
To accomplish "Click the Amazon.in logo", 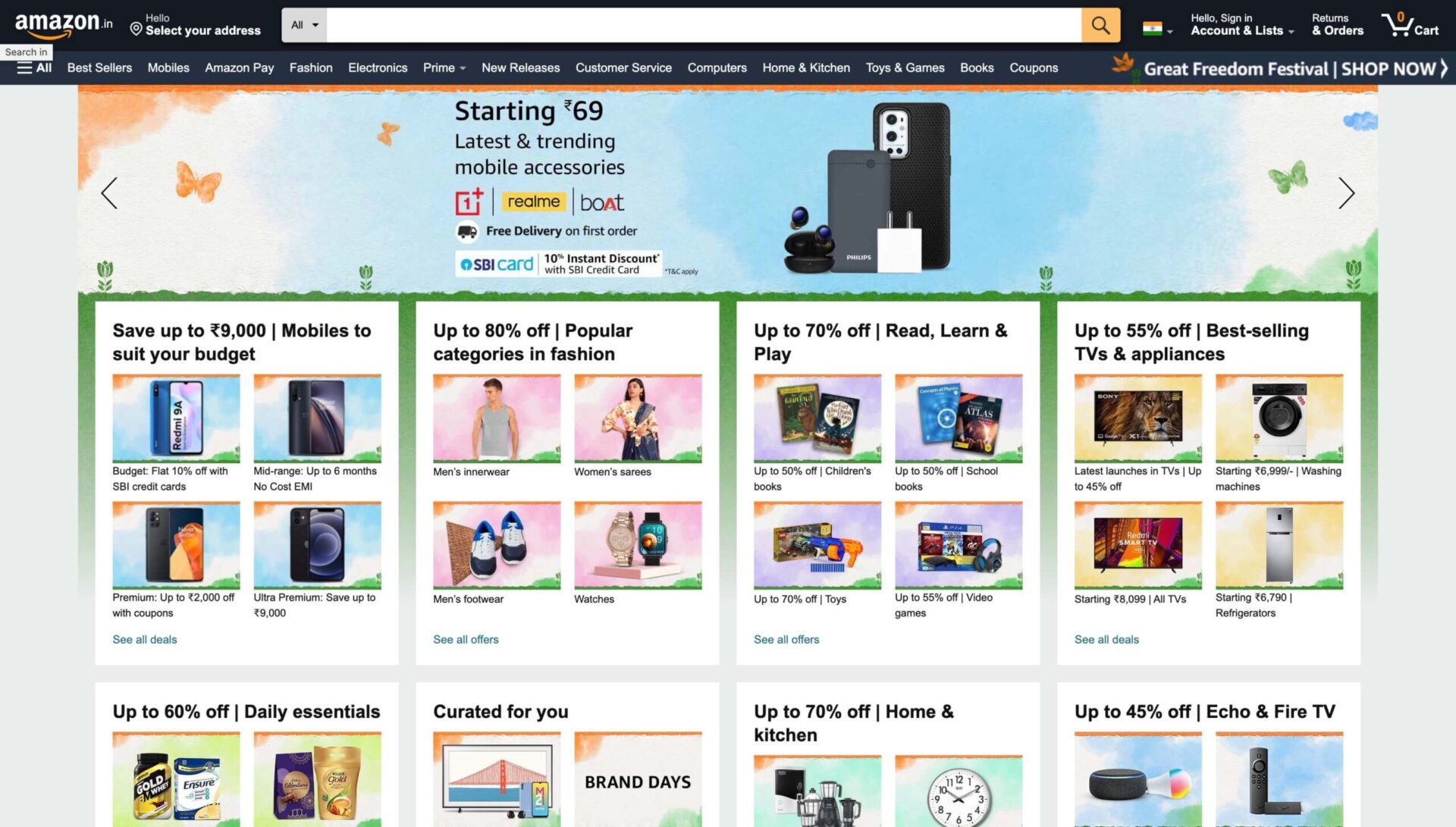I will pos(64,25).
